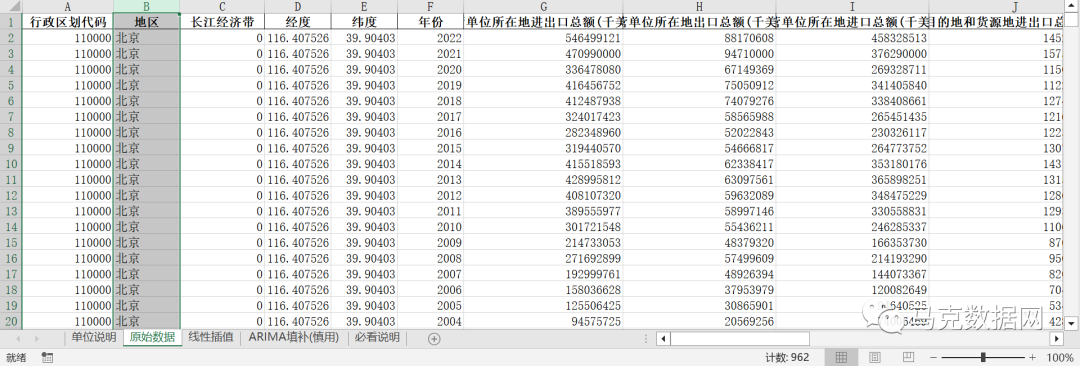
Task: Click the 地区 header cell
Action: (147, 22)
